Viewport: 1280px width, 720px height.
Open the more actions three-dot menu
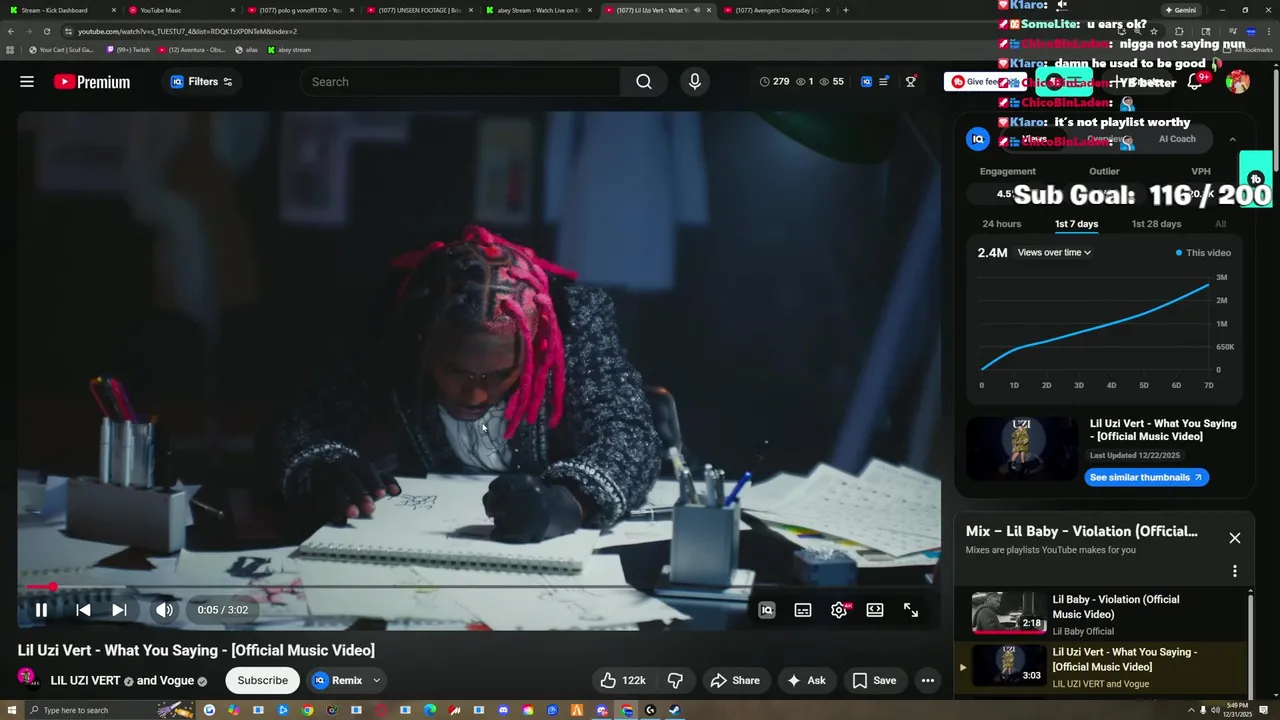(928, 680)
